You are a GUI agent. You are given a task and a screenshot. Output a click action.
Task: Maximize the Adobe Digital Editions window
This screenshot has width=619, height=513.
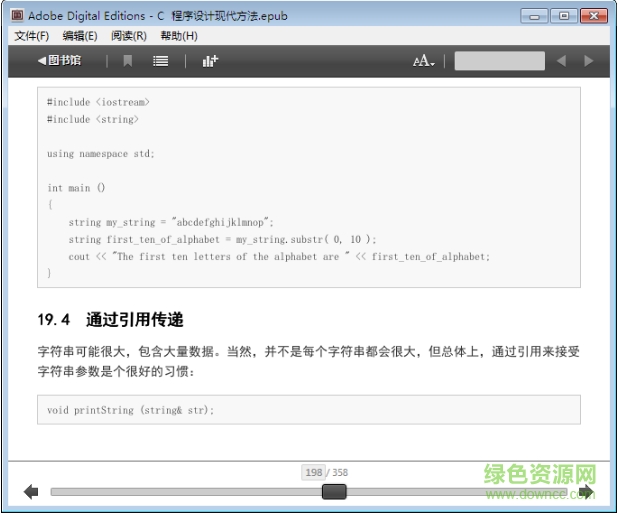[x=564, y=16]
